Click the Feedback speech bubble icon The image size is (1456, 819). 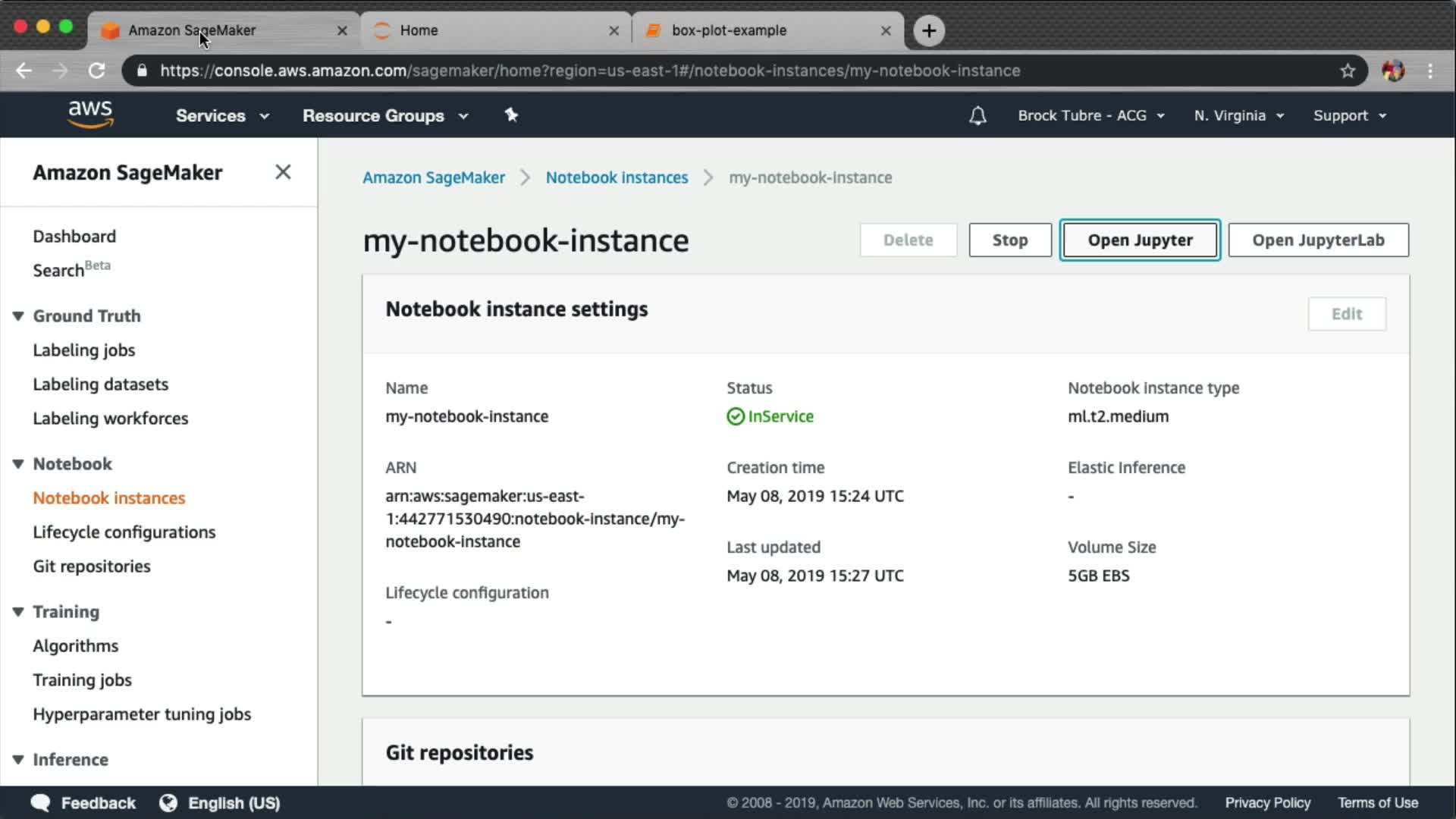pos(40,803)
